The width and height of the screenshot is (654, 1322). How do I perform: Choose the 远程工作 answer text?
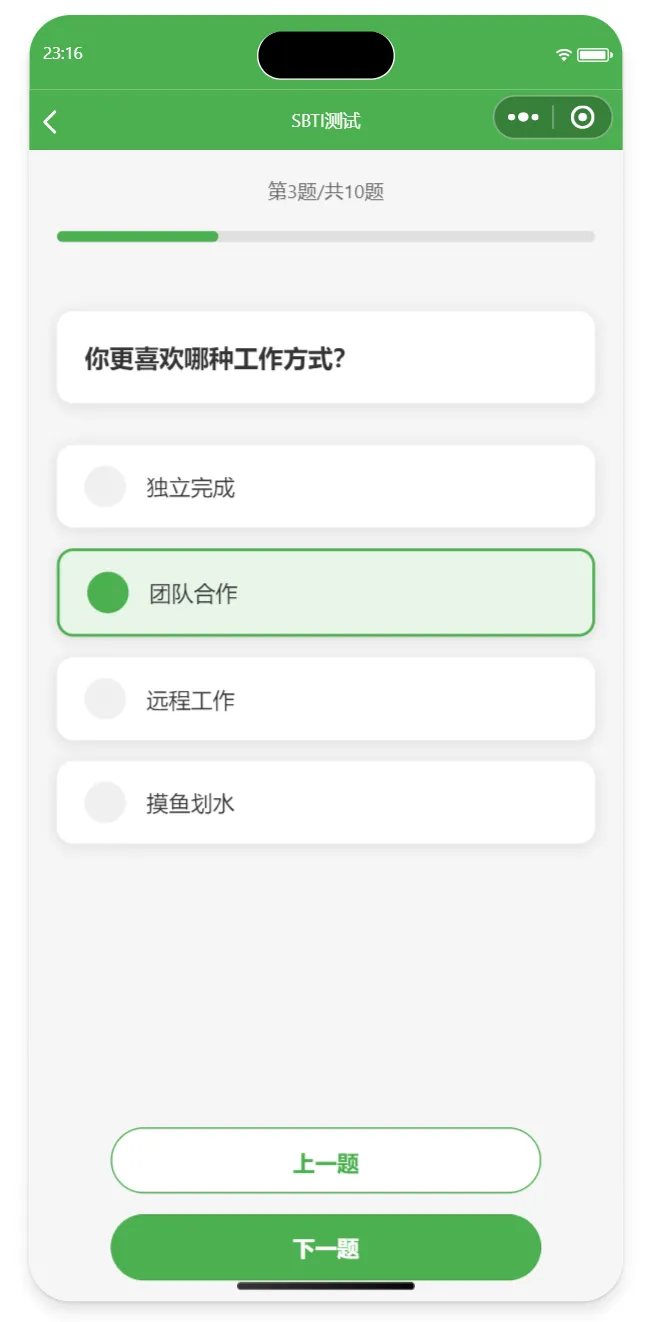click(x=190, y=700)
